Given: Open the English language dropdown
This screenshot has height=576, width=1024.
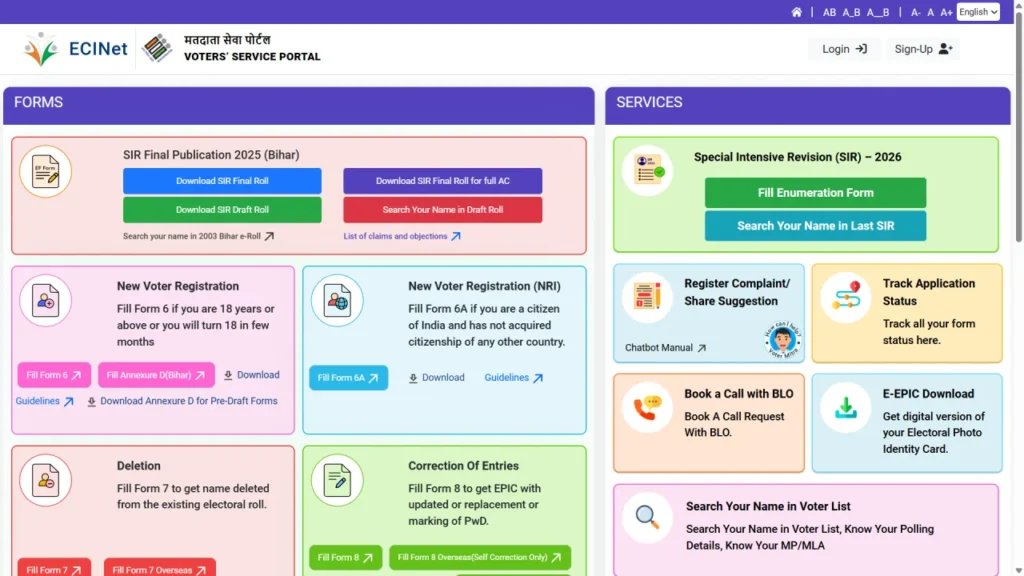Looking at the screenshot, I should click(x=978, y=11).
